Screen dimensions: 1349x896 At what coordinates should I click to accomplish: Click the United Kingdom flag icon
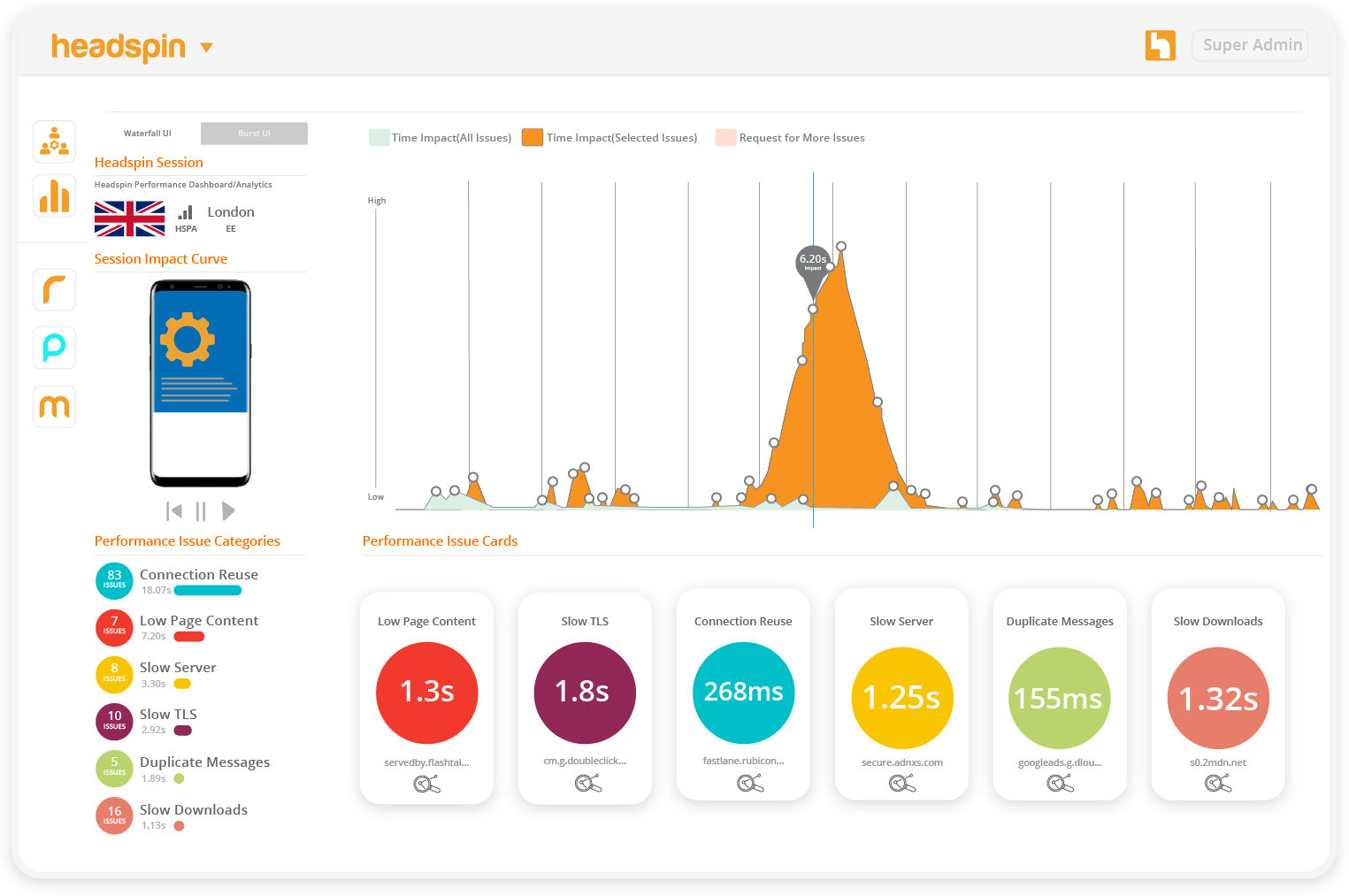tap(129, 218)
